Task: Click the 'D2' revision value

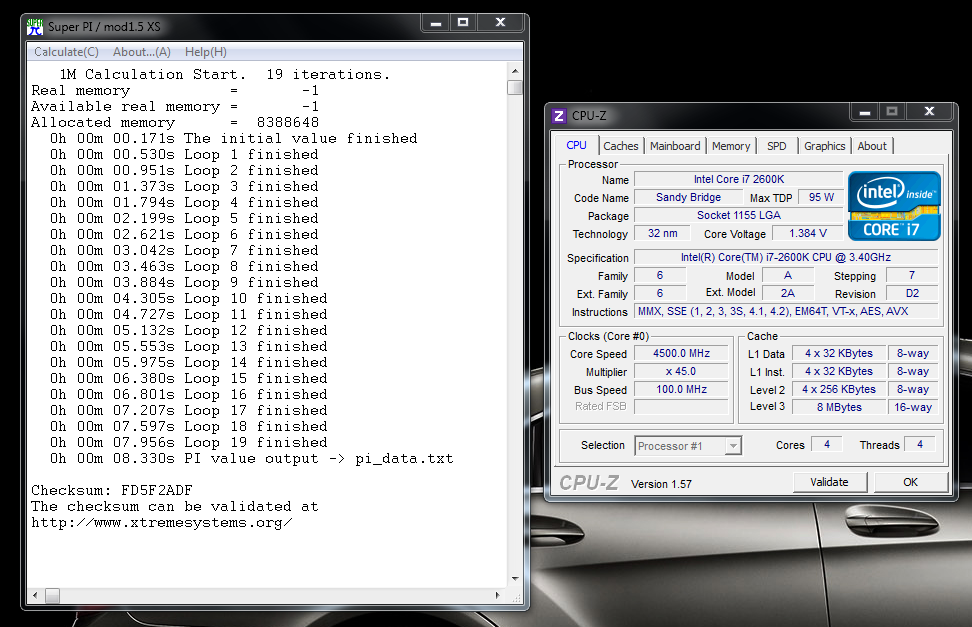Action: (x=912, y=293)
